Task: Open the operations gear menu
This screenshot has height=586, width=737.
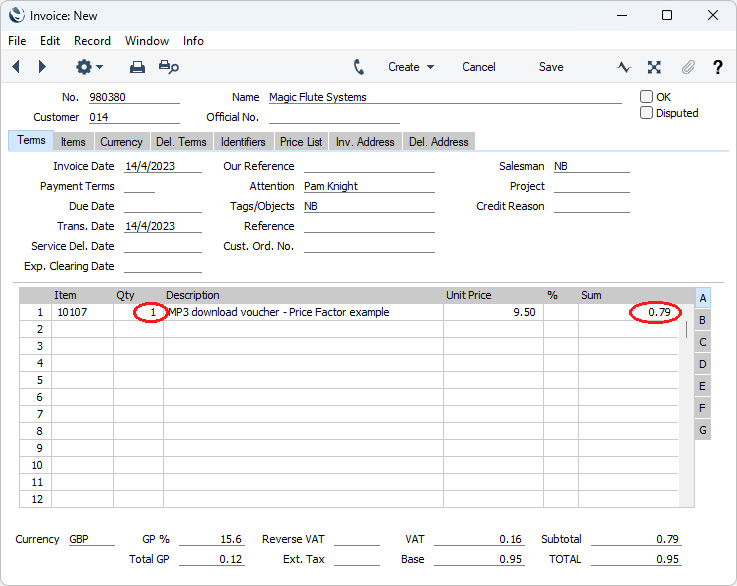Action: [89, 67]
